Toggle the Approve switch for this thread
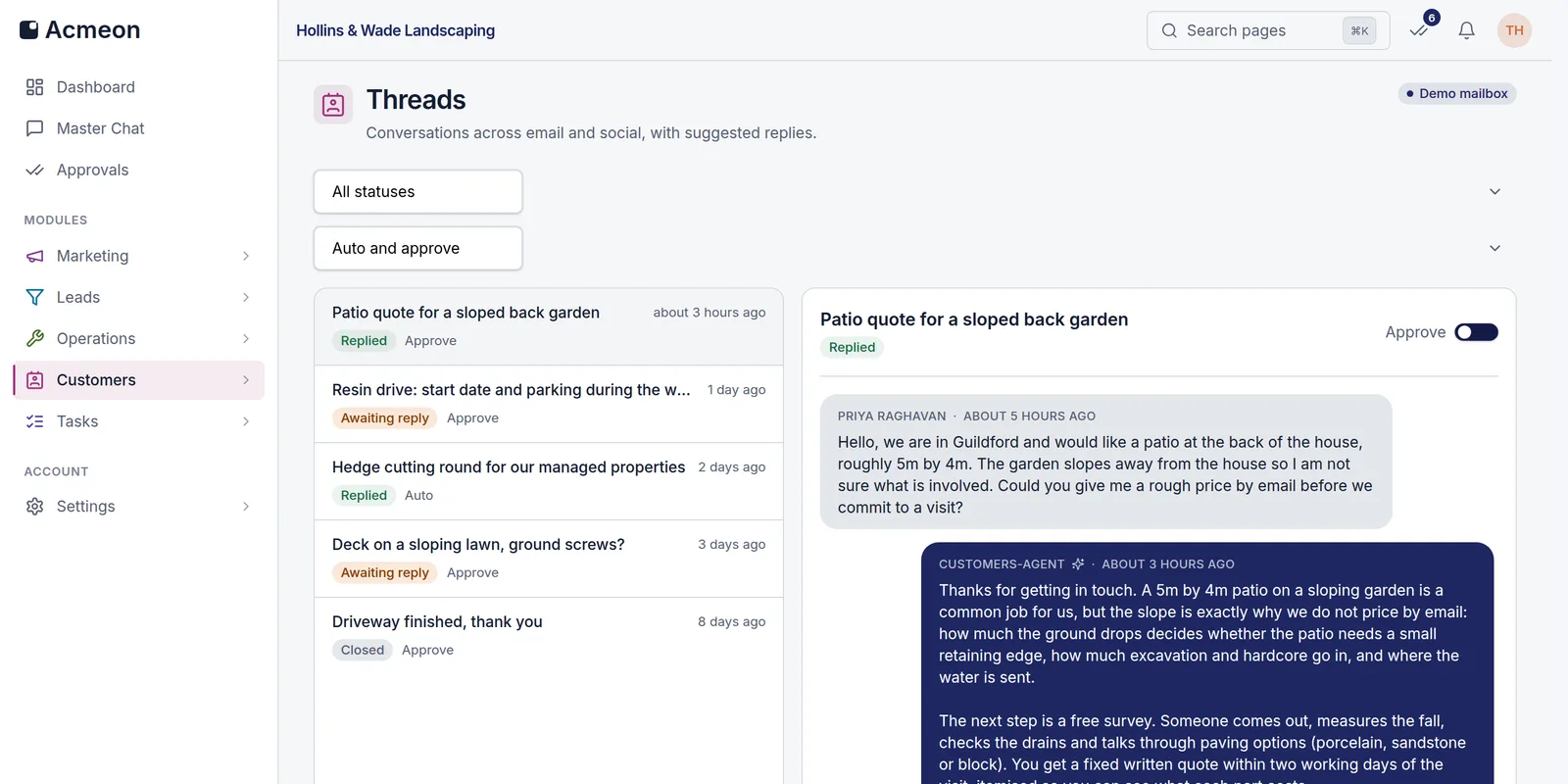Image resolution: width=1568 pixels, height=784 pixels. [x=1476, y=332]
